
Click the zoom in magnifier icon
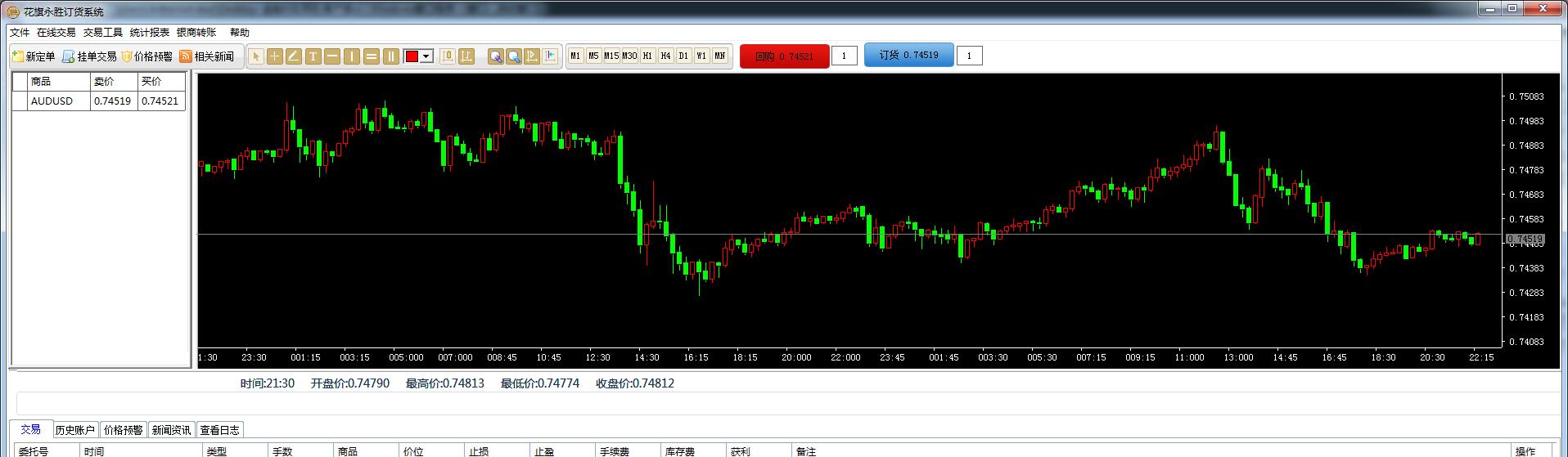click(x=495, y=56)
